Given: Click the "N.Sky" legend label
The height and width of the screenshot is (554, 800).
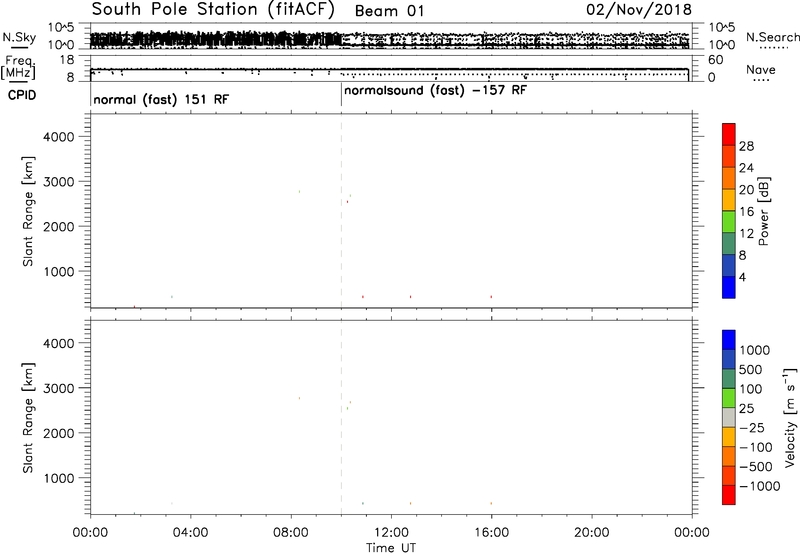Looking at the screenshot, I should (19, 37).
